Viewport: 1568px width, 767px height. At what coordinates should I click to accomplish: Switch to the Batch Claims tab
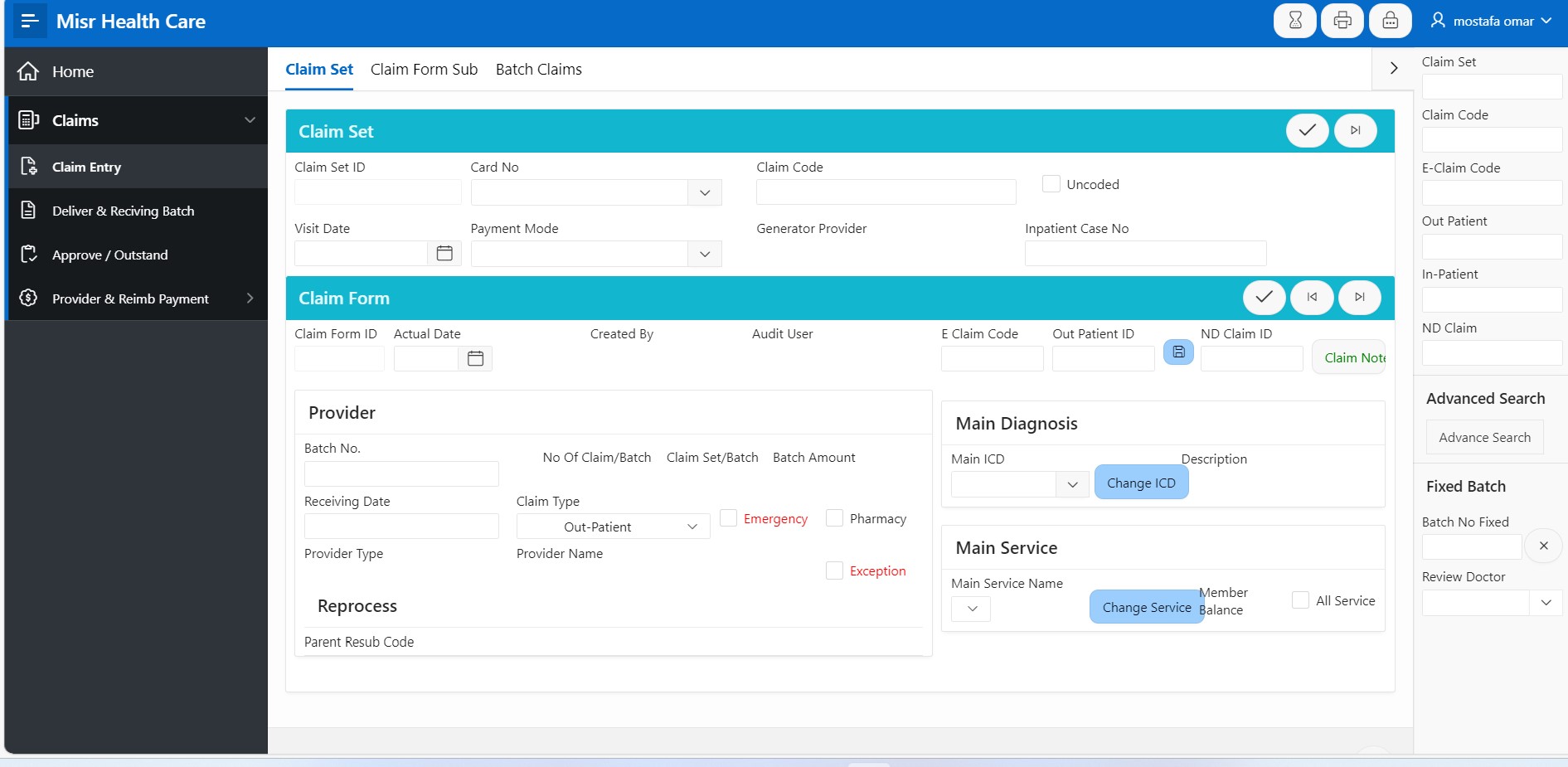tap(538, 70)
